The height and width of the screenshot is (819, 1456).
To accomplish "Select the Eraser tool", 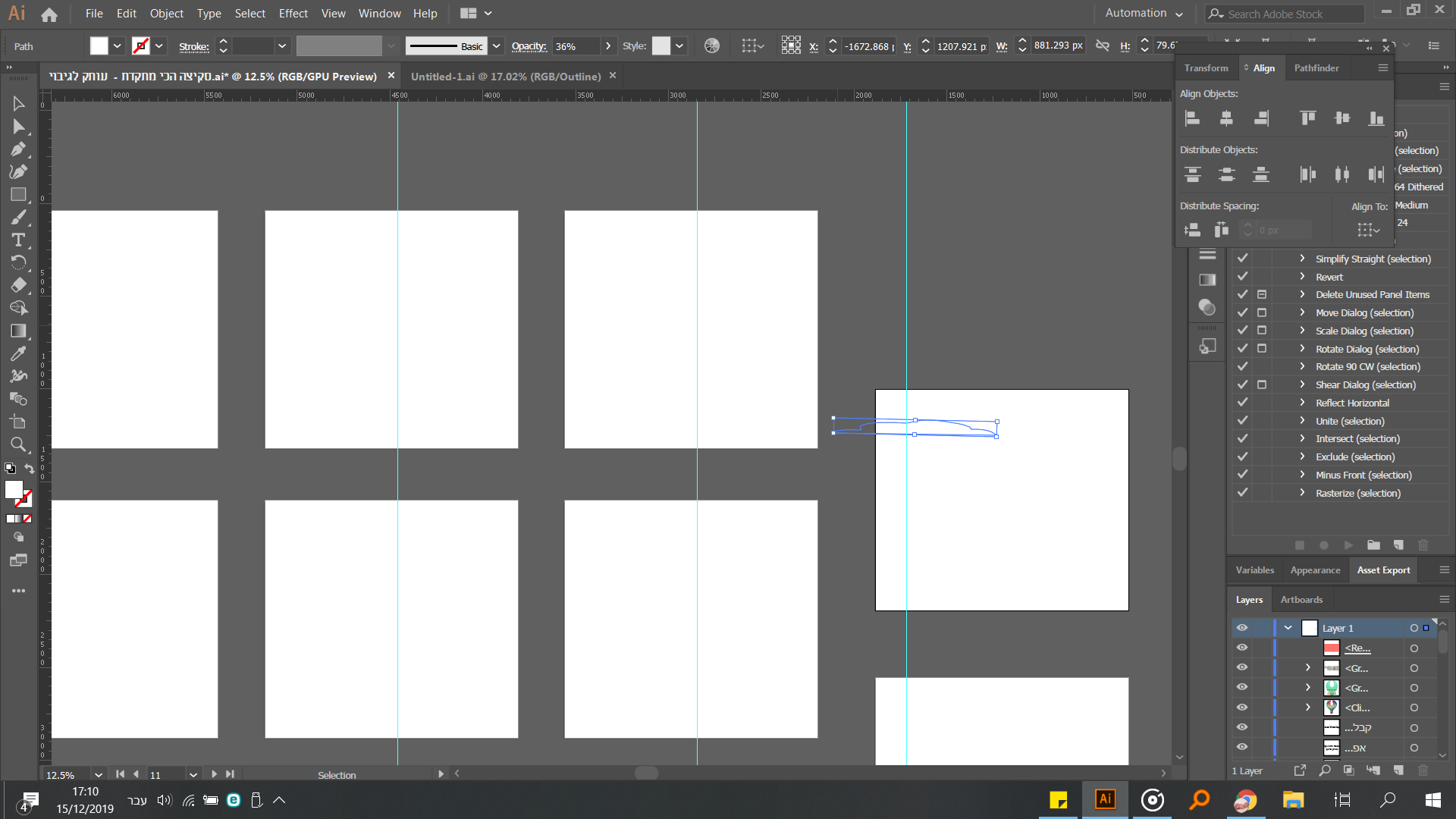I will click(x=18, y=285).
